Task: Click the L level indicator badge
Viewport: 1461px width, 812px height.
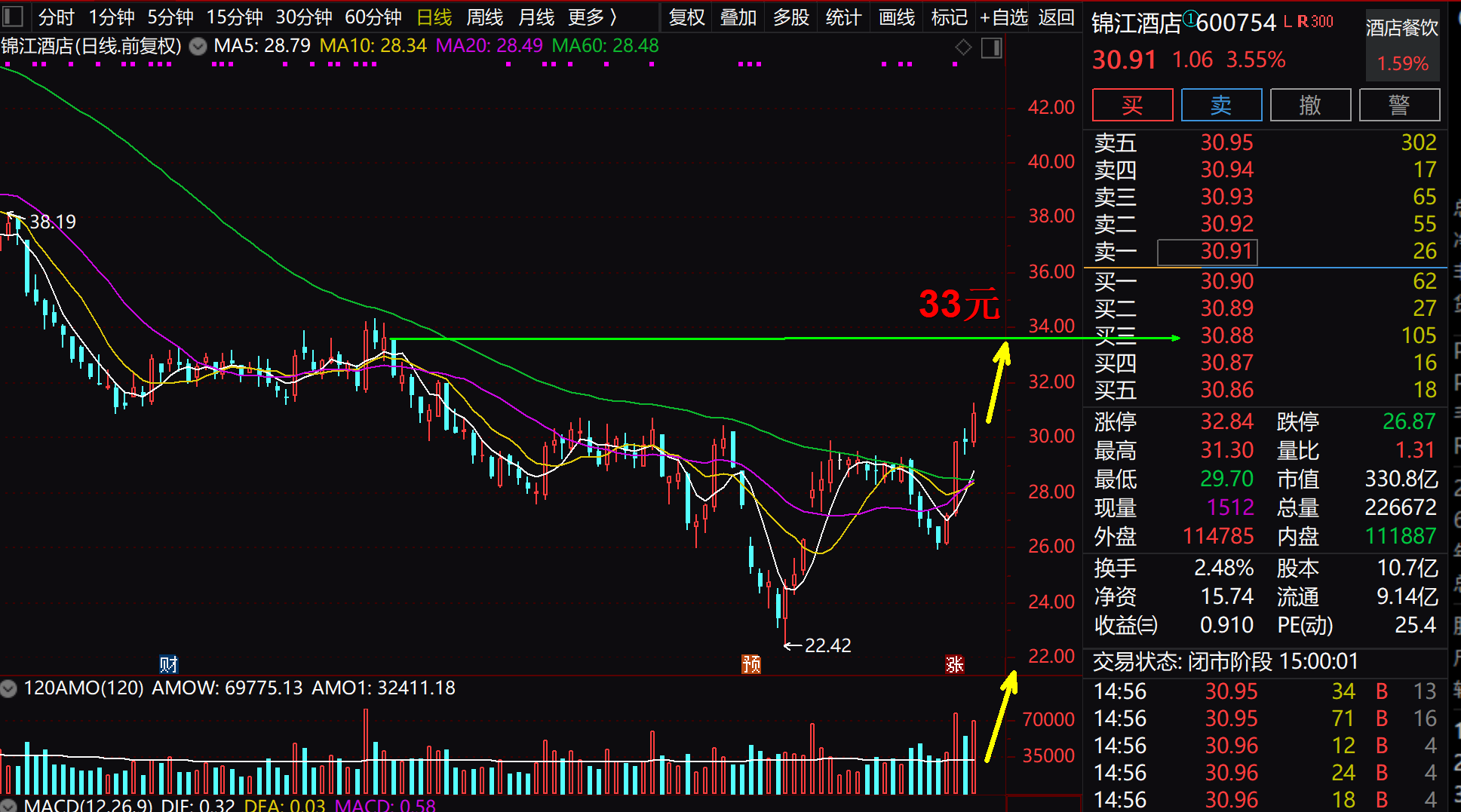Action: click(x=1288, y=22)
